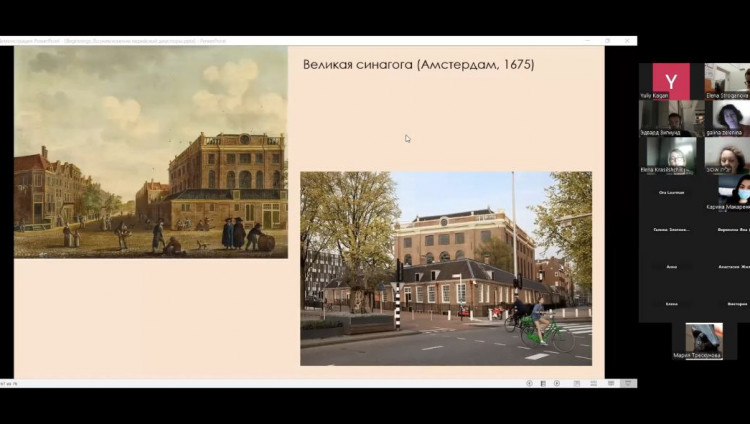Select the Yuliy Kagan participant tile
750x424 pixels.
point(672,81)
